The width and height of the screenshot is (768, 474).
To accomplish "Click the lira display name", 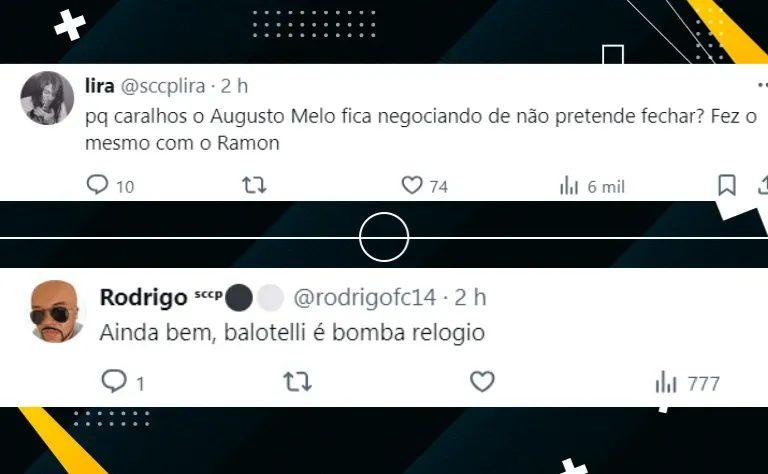I will [x=100, y=86].
